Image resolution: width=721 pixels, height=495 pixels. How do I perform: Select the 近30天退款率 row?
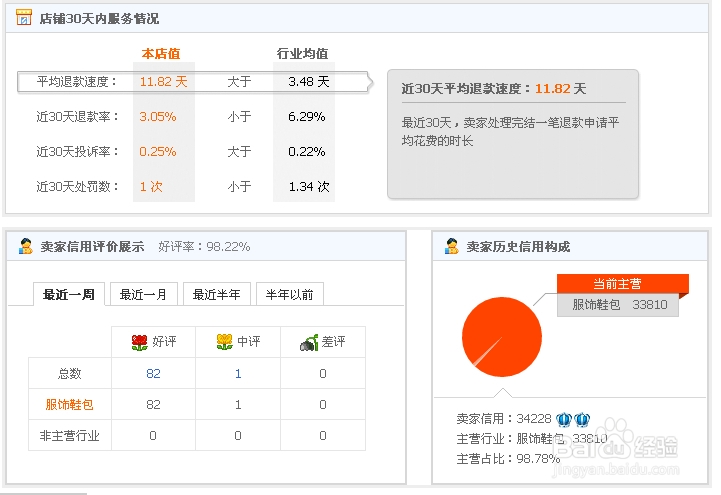click(185, 117)
